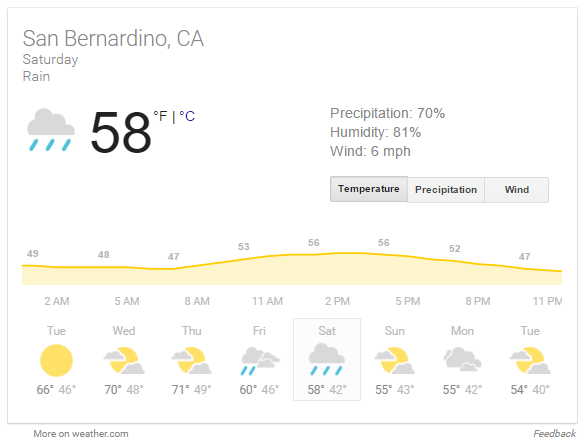
Task: Click Saturday's rain cloud icon
Action: [x=327, y=359]
